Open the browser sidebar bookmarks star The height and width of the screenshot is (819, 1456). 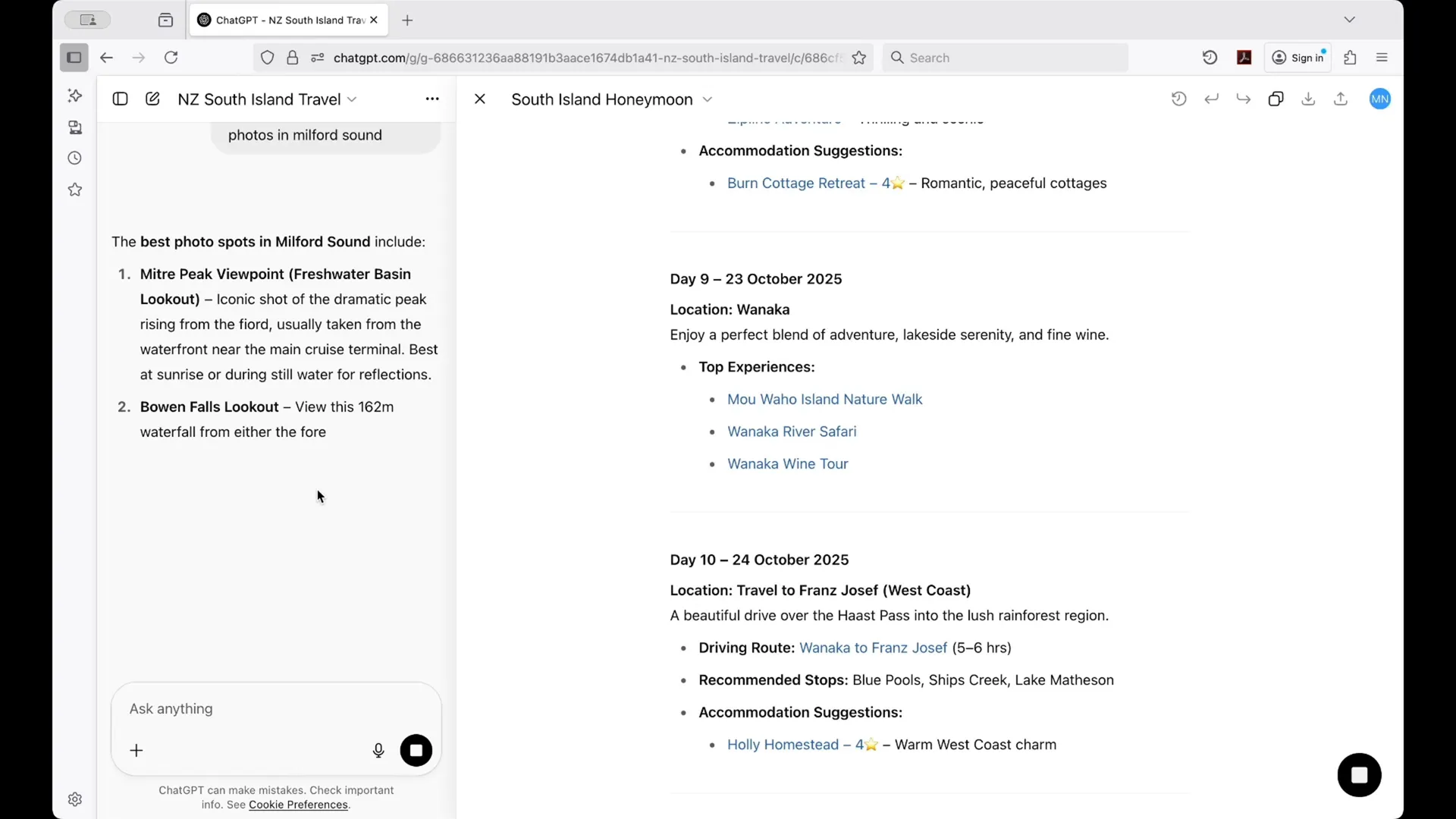pos(74,190)
